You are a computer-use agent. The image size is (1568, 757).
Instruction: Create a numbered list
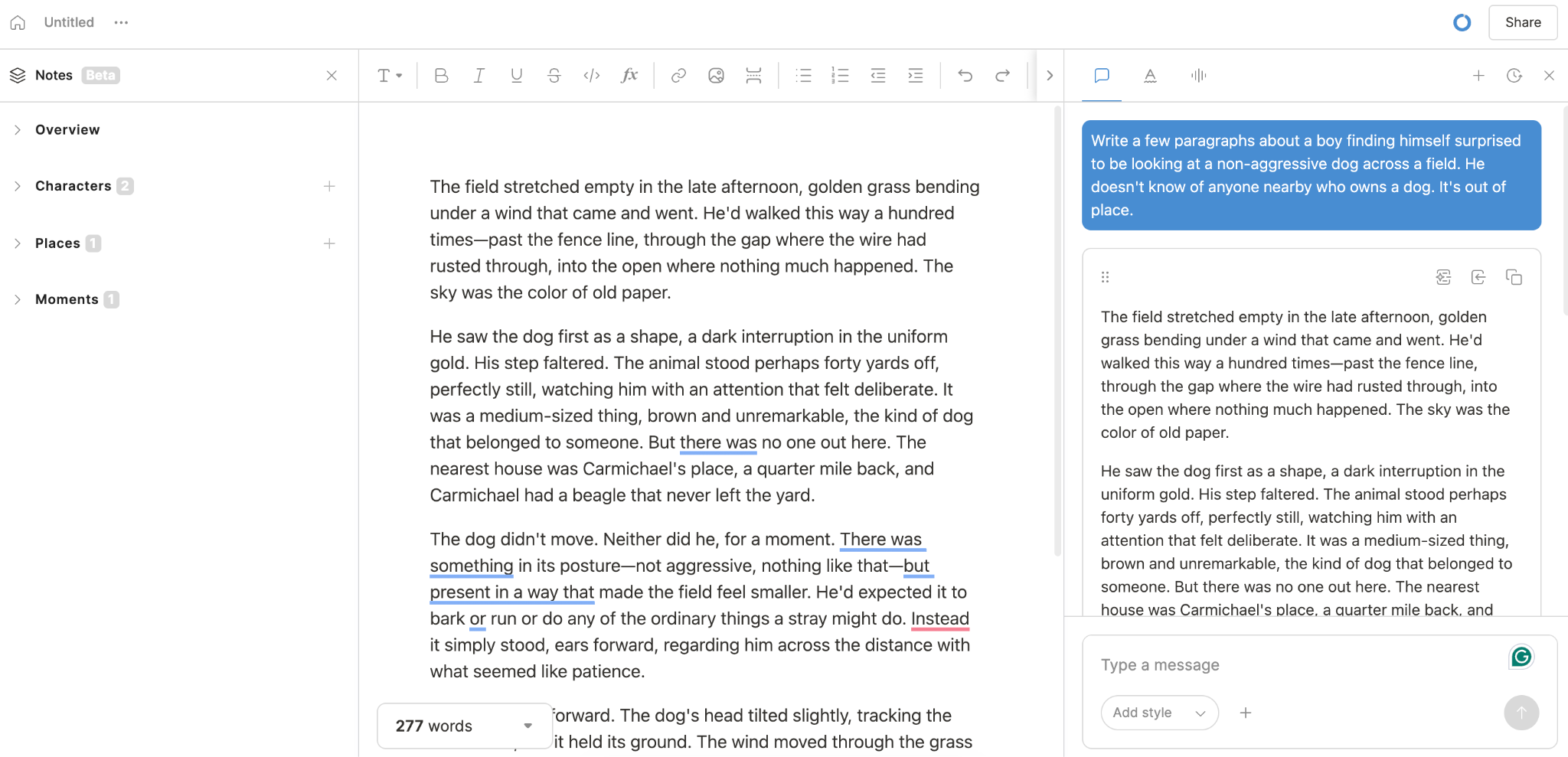click(x=840, y=75)
